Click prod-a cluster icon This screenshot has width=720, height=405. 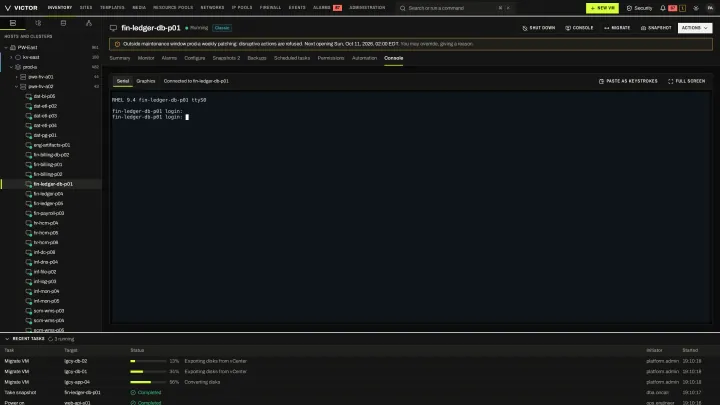[18, 67]
